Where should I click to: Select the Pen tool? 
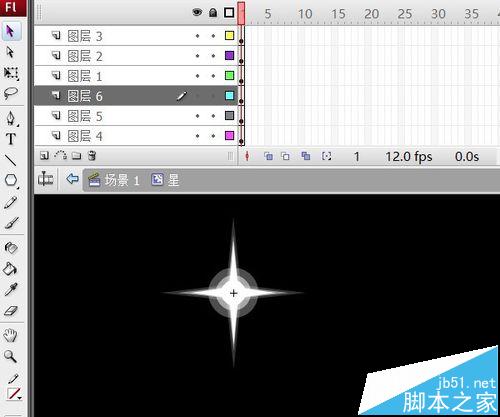pos(11,118)
